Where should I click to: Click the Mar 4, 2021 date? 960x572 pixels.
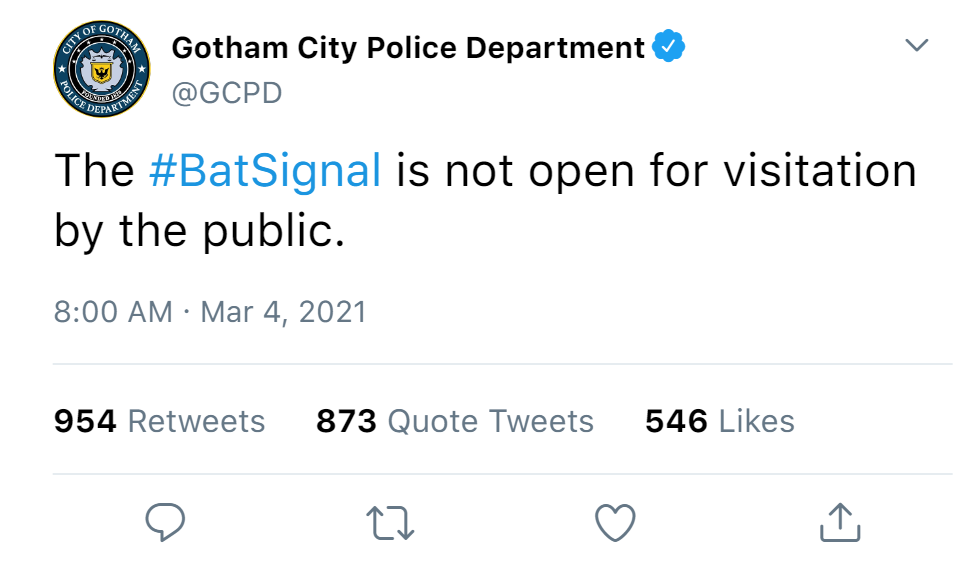[283, 312]
